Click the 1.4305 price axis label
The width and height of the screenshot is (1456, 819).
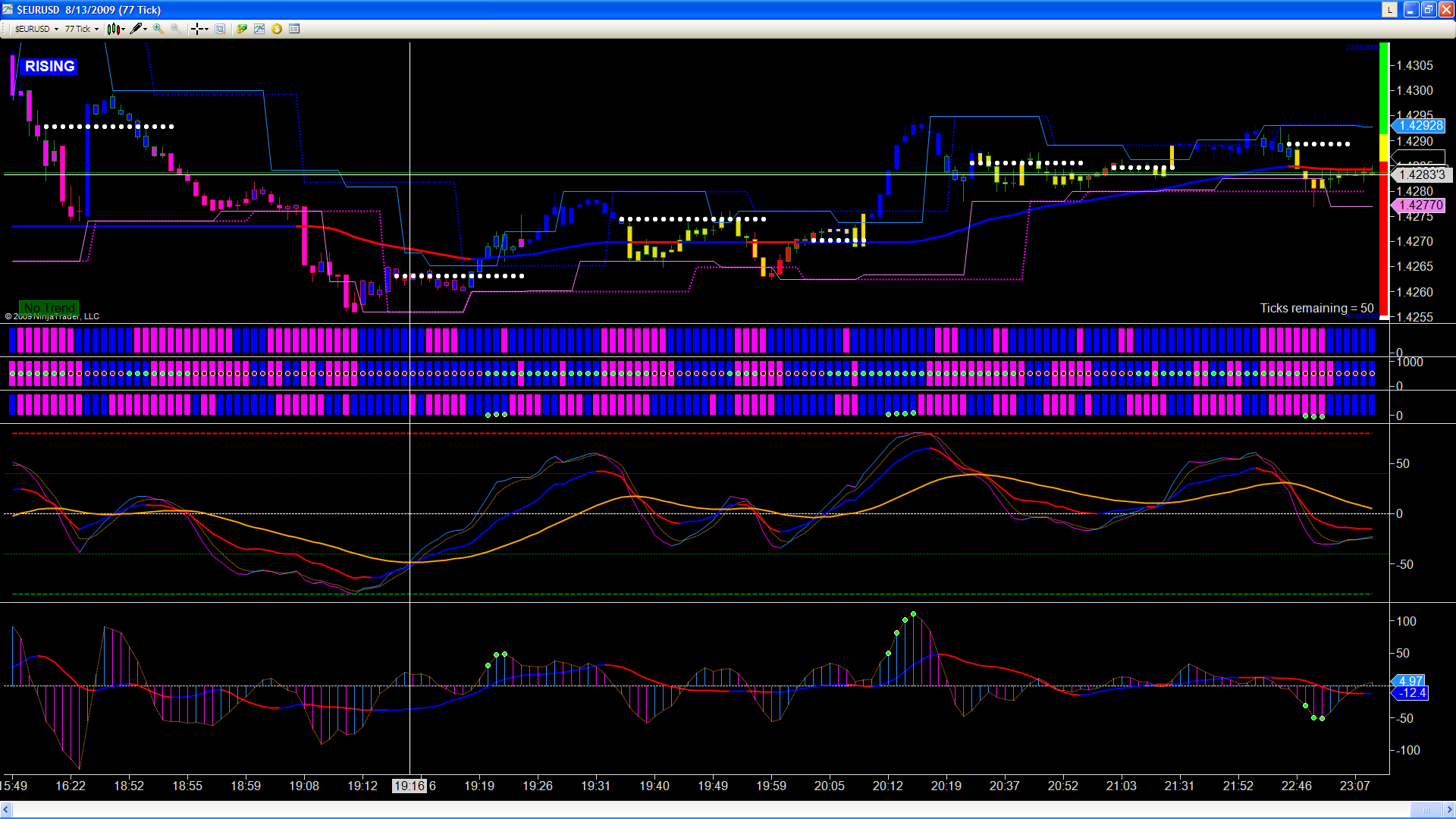click(1414, 66)
